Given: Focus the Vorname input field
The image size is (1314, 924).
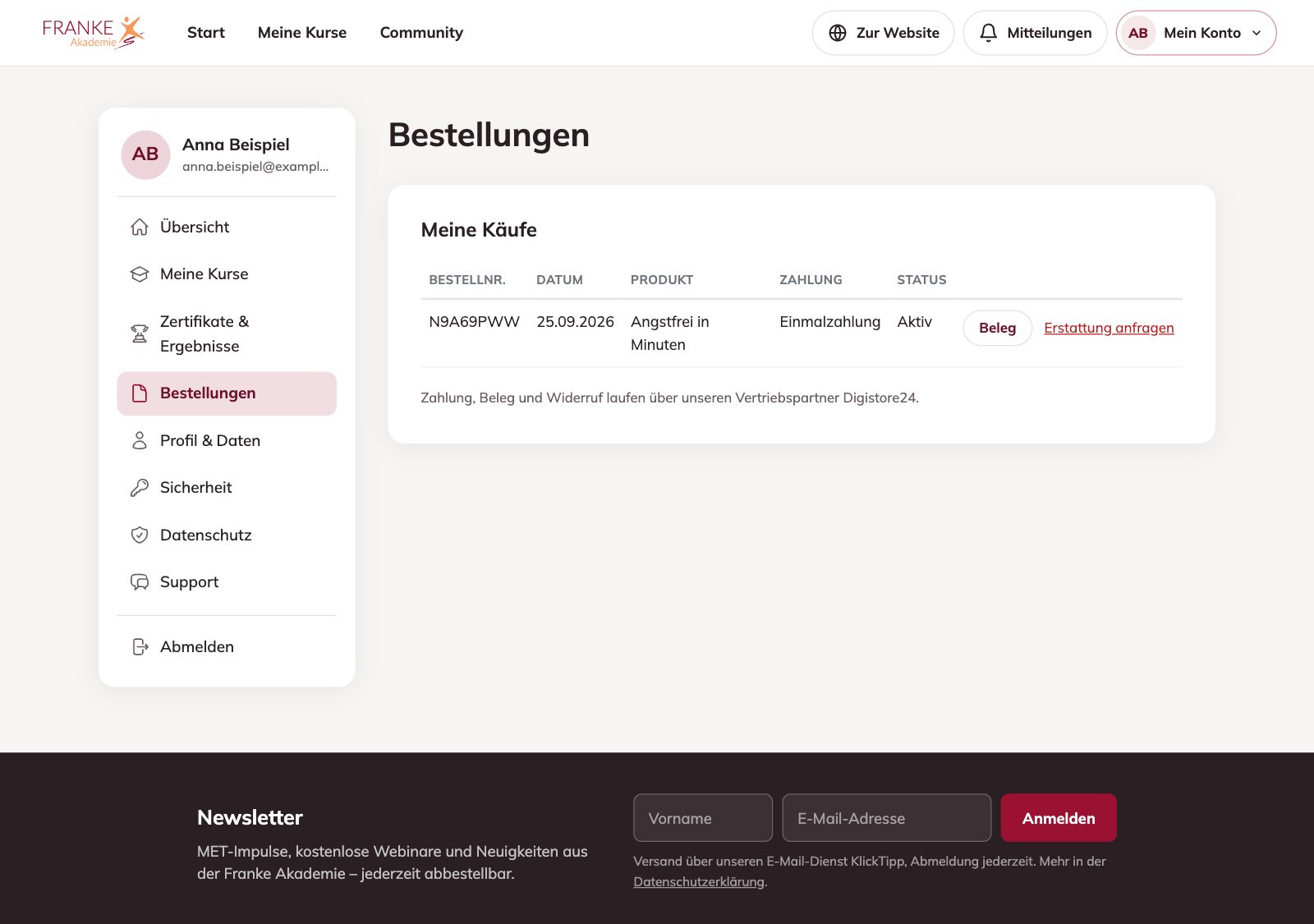Looking at the screenshot, I should [x=703, y=818].
